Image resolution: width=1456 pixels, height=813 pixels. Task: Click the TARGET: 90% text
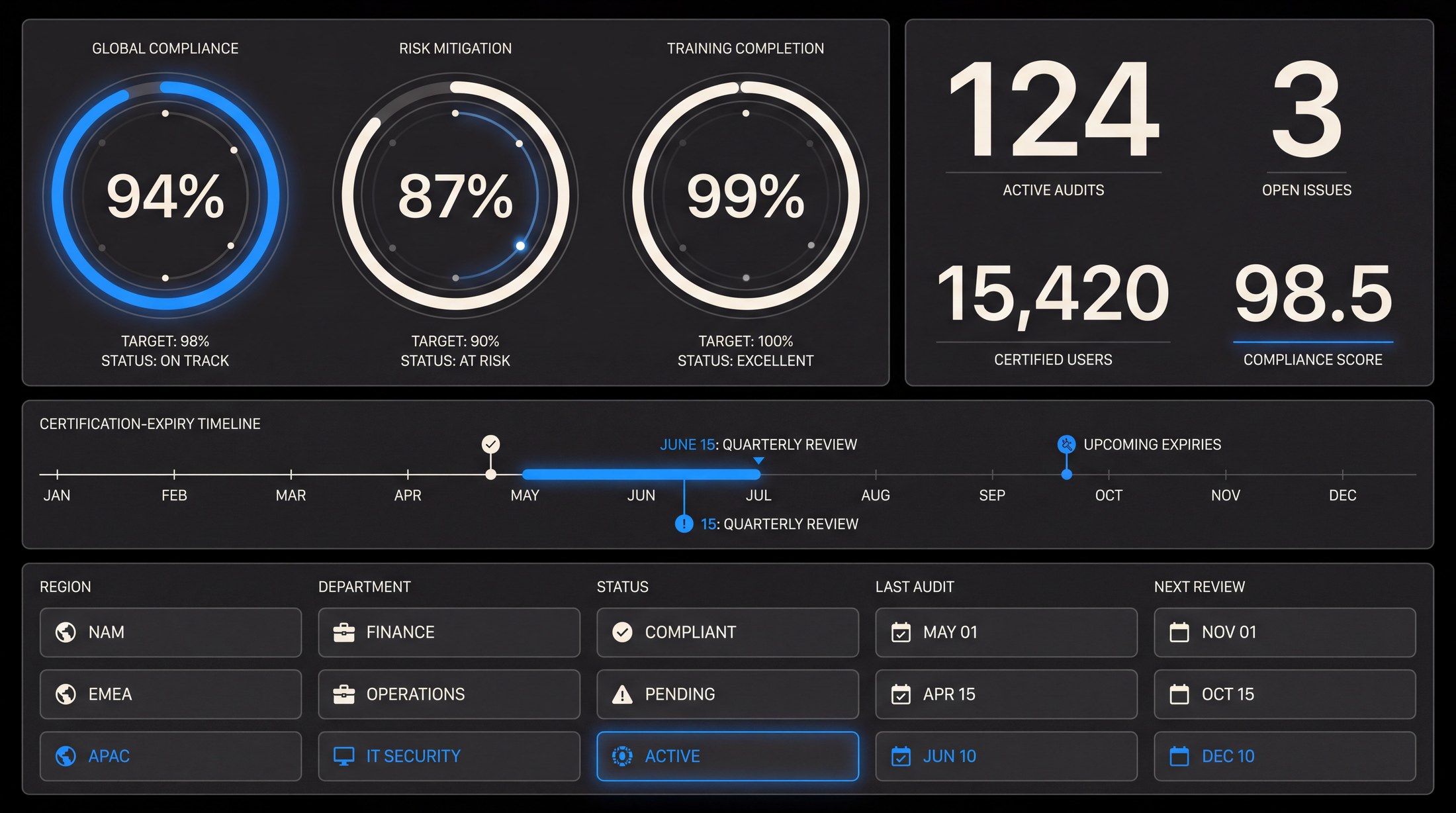455,341
